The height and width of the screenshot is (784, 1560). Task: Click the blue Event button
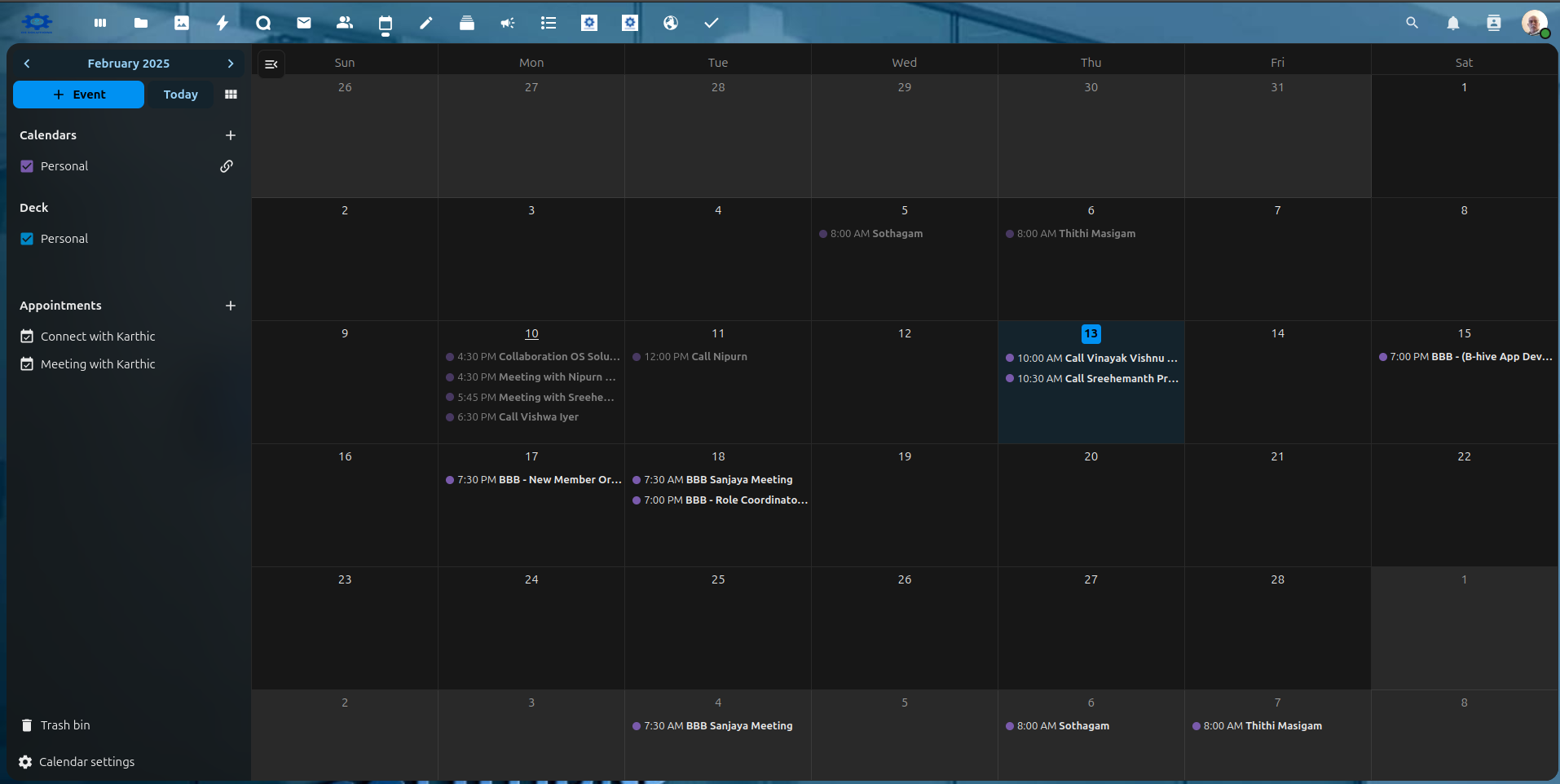(79, 95)
